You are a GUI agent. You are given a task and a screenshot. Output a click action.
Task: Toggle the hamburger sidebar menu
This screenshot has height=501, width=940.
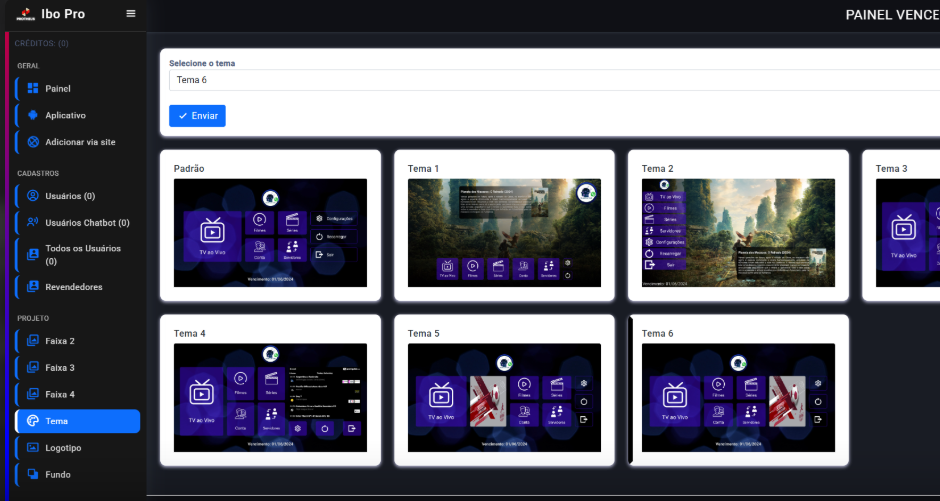click(130, 13)
